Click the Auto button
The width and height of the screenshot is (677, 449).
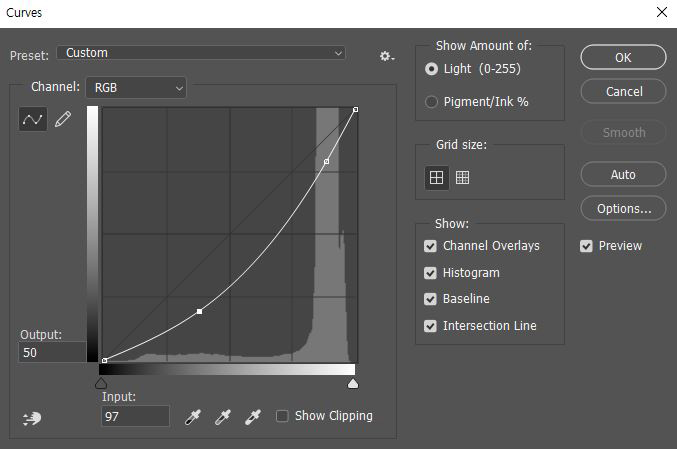[x=623, y=174]
